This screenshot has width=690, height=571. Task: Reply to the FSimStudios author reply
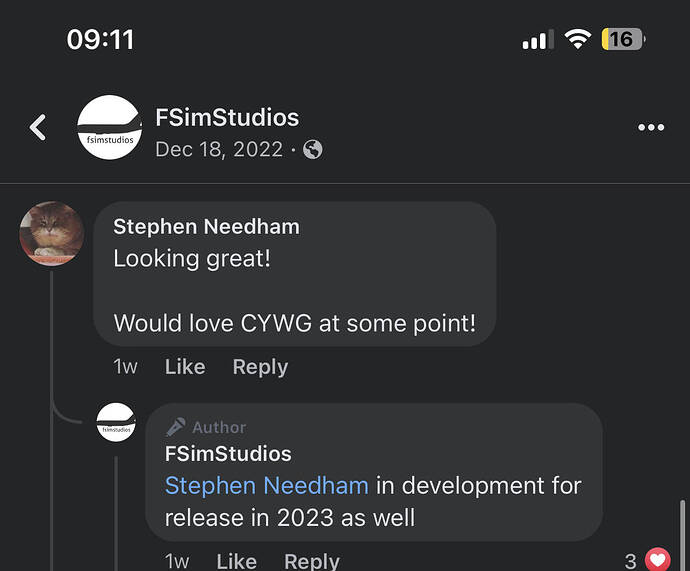[x=312, y=561]
